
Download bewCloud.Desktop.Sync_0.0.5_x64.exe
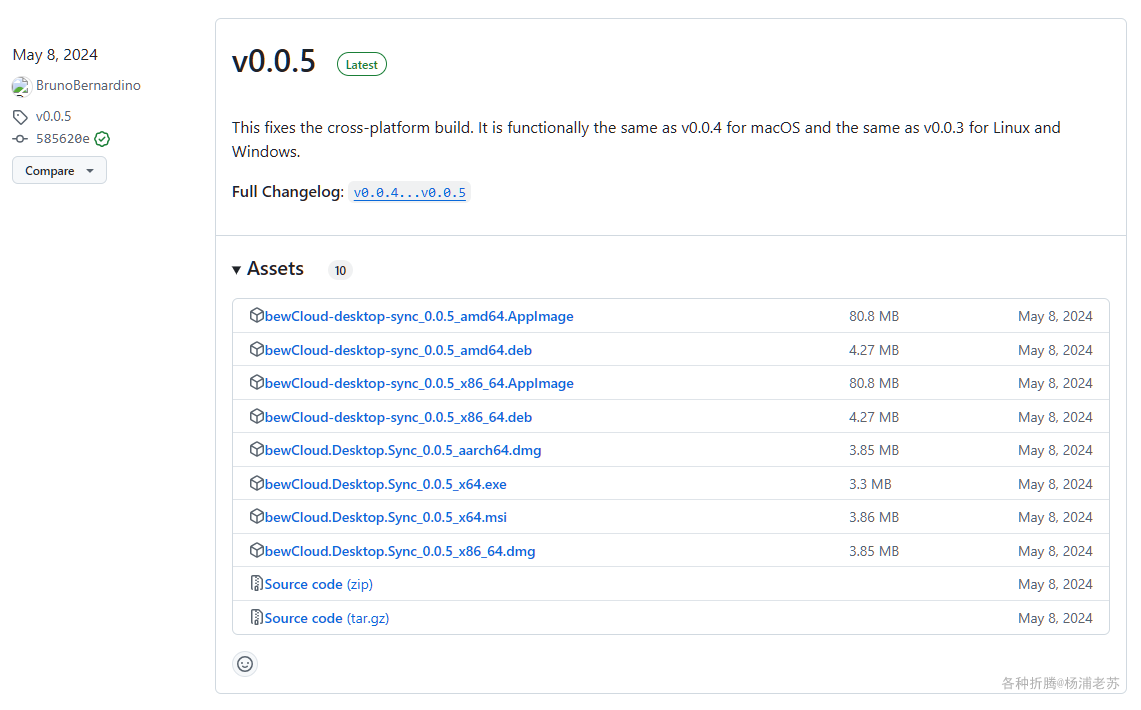(x=386, y=484)
